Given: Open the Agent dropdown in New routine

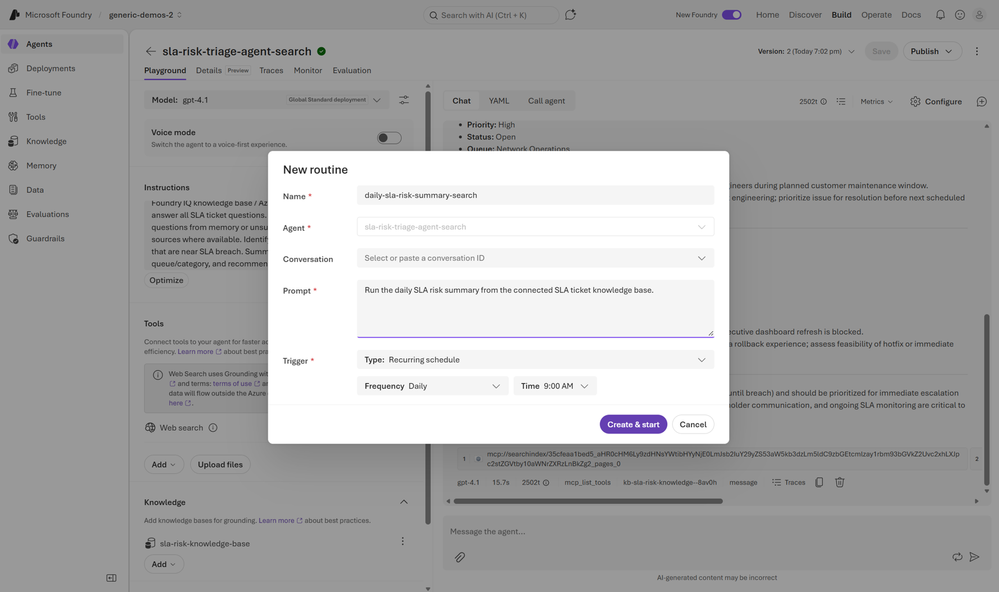Looking at the screenshot, I should (535, 227).
